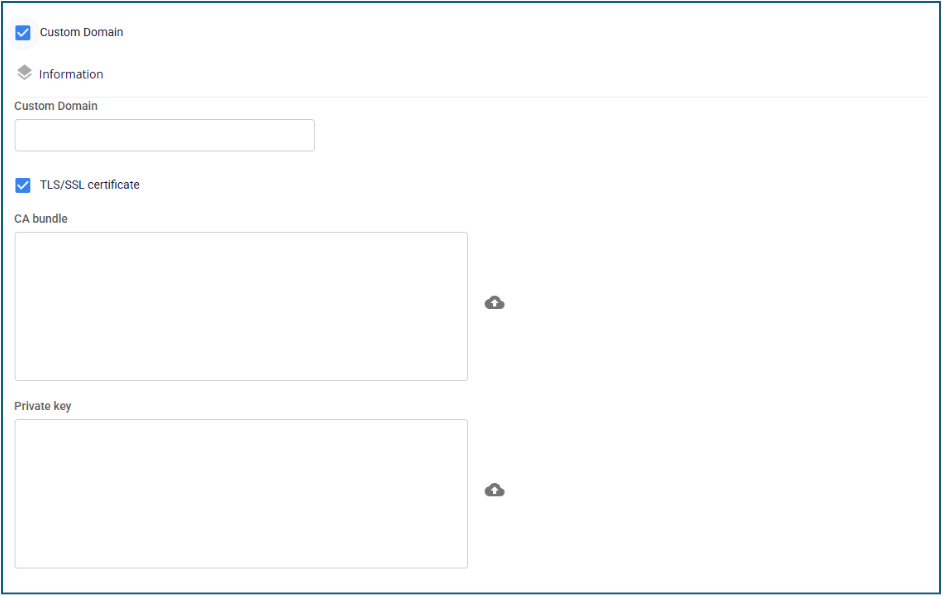
Task: Uncheck the Custom Domain checkbox
Action: coord(23,33)
